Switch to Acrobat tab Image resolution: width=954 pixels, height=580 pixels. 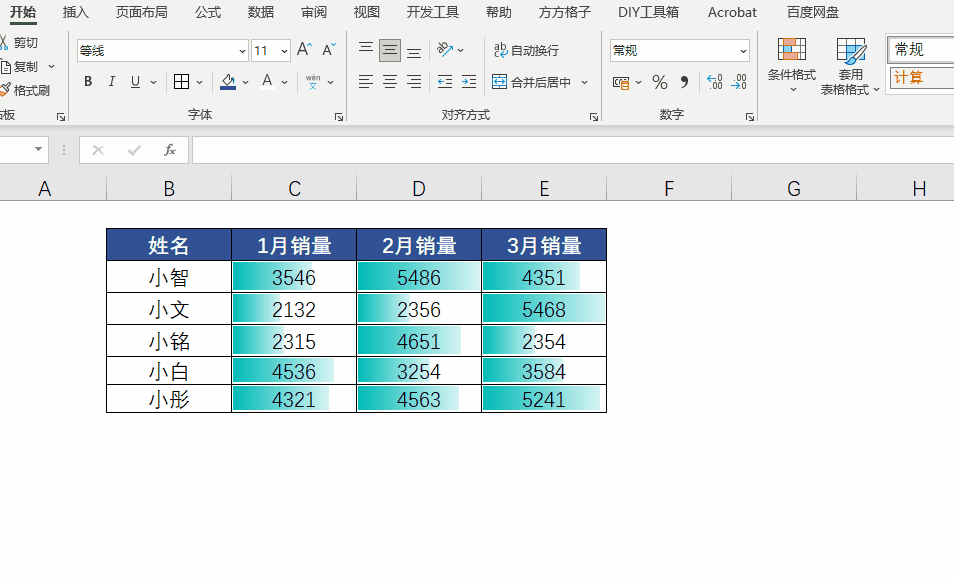point(732,12)
